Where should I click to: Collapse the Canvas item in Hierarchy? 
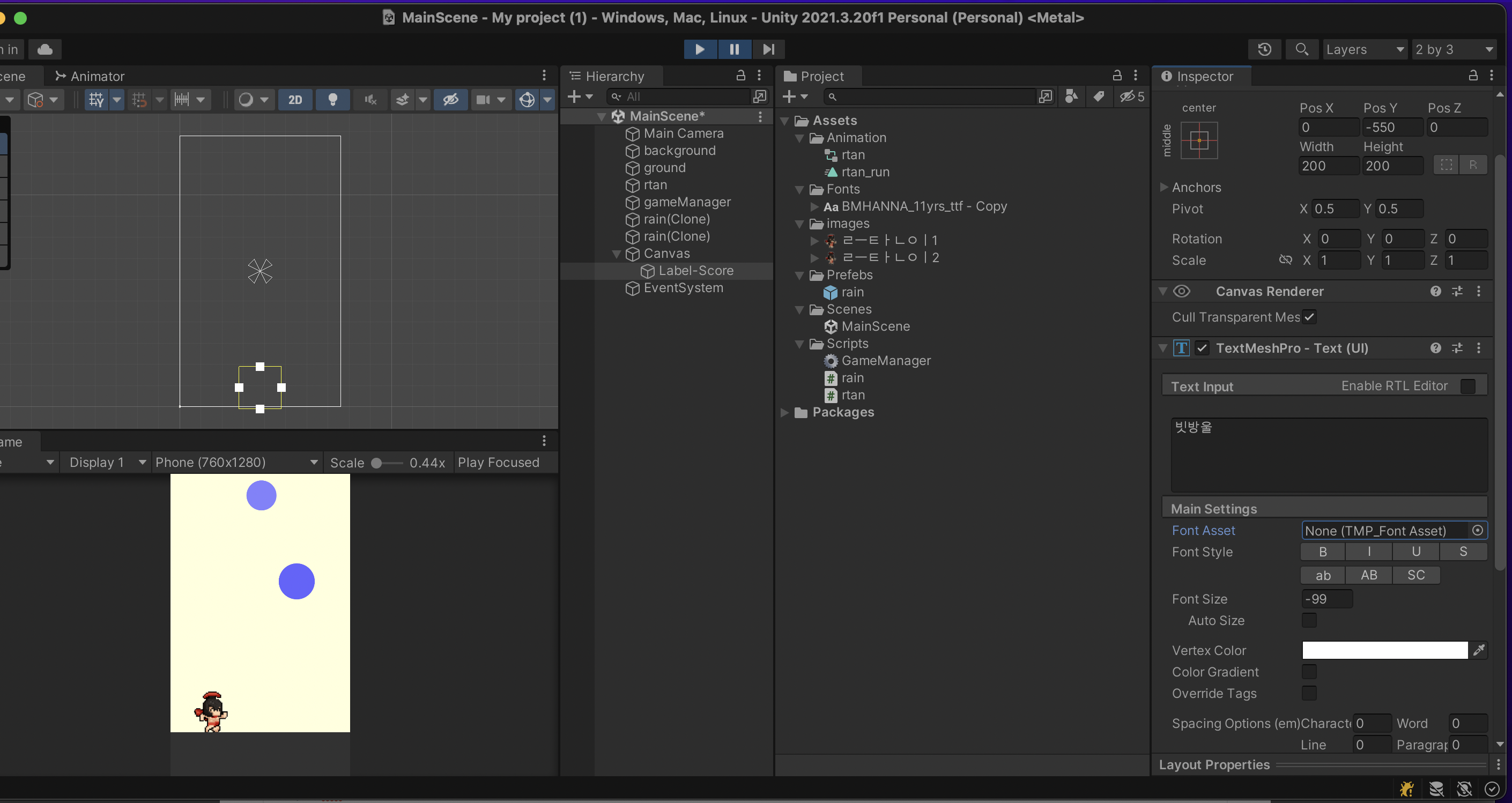point(616,254)
